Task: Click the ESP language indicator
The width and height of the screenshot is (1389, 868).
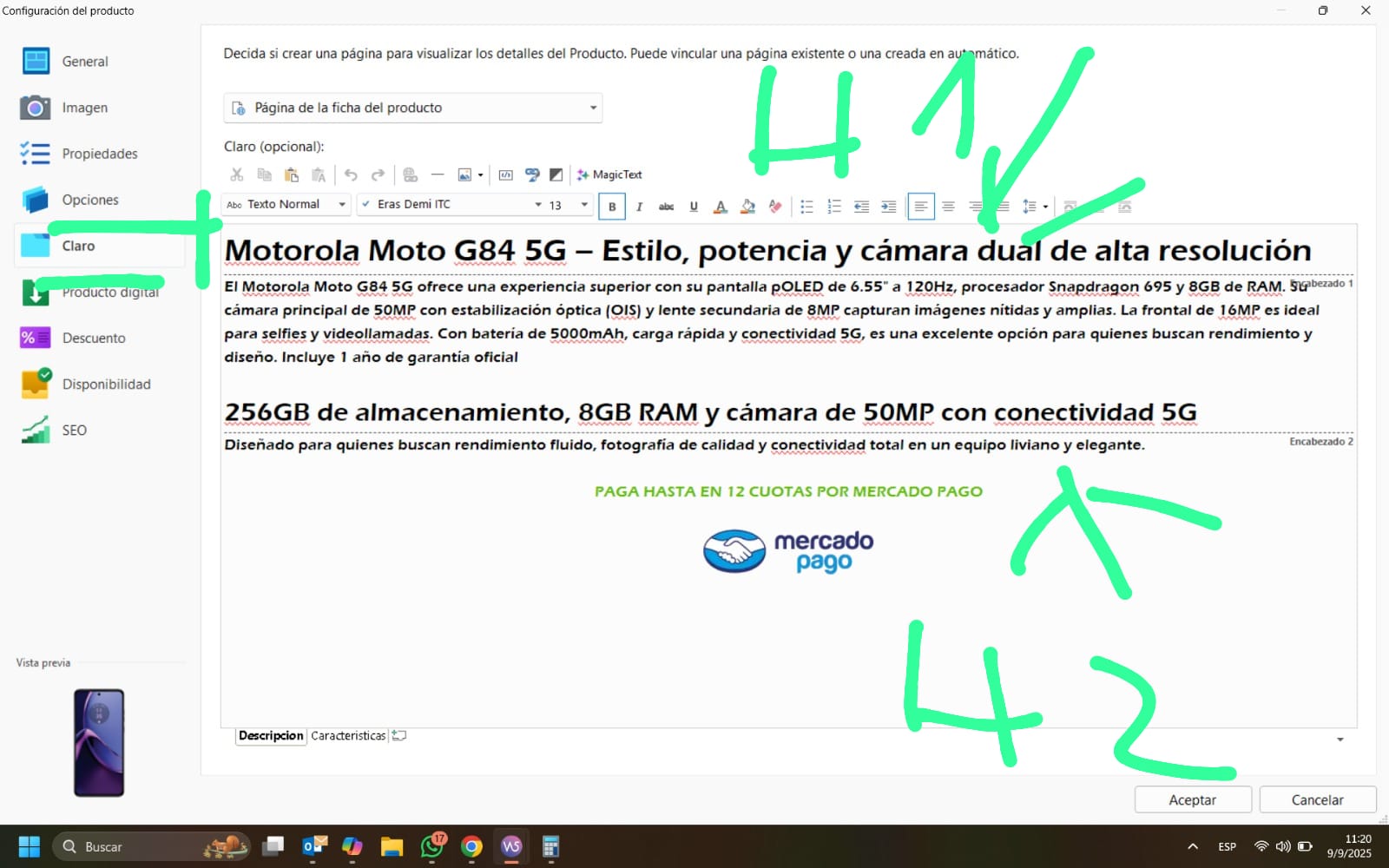Action: (1227, 846)
